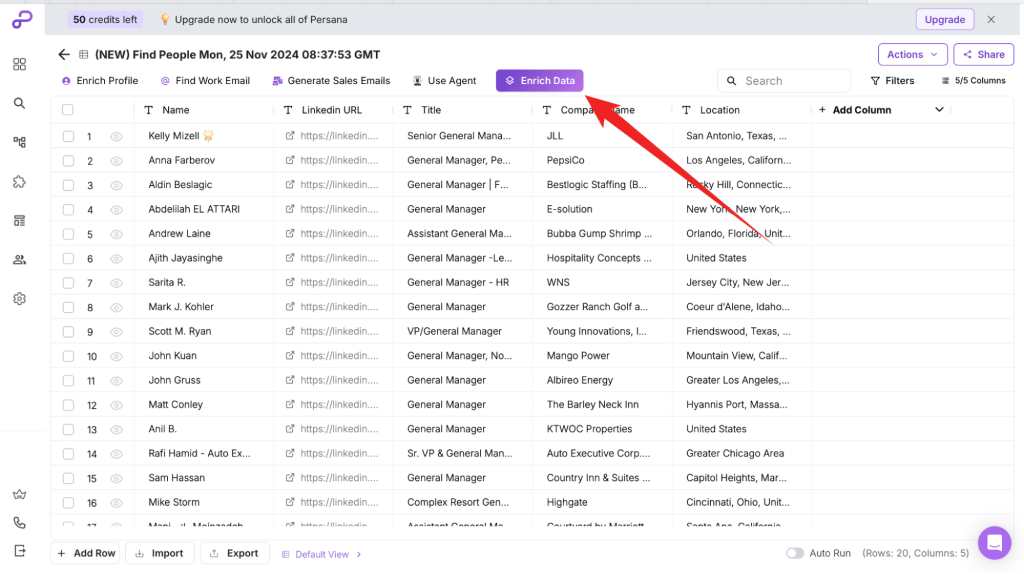Open the search icon in left sidebar
The height and width of the screenshot is (574, 1024).
coord(20,103)
